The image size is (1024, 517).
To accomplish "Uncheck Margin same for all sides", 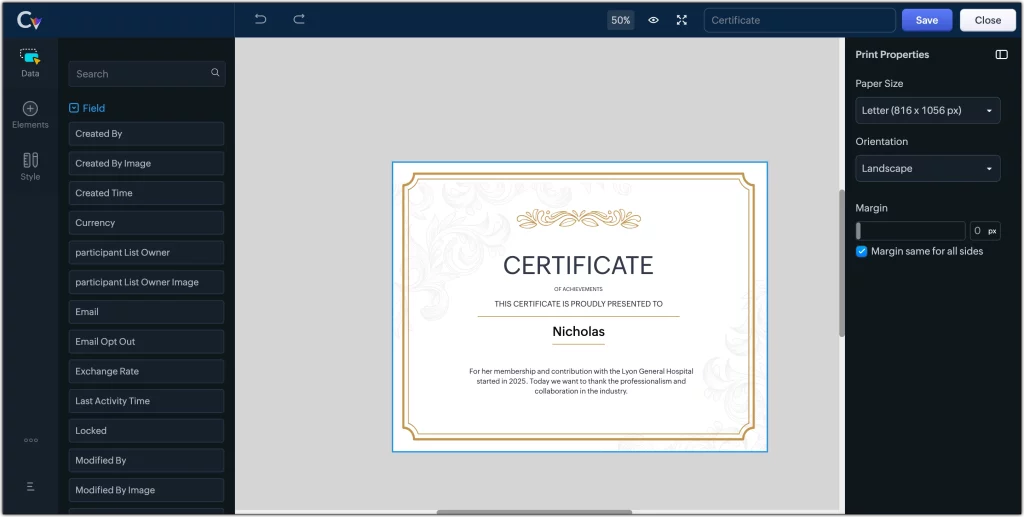I will click(862, 251).
